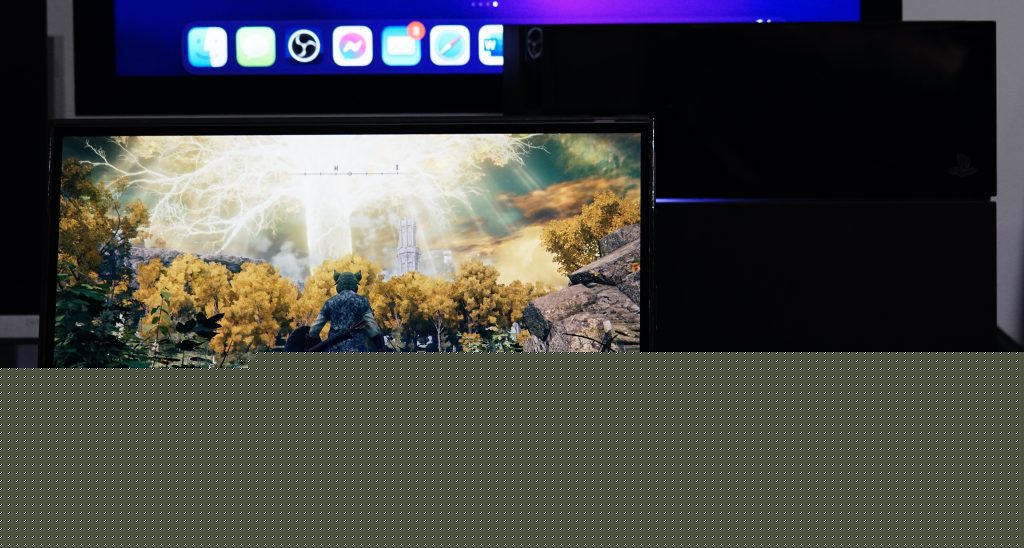Click the compass bar in the game
Screen dimensions: 1024x548
pyautogui.click(x=350, y=173)
